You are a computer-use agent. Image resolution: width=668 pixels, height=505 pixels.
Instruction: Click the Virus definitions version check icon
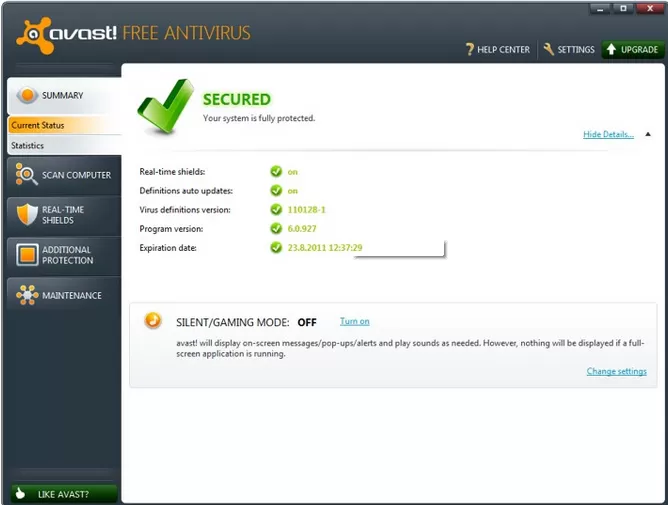point(276,209)
